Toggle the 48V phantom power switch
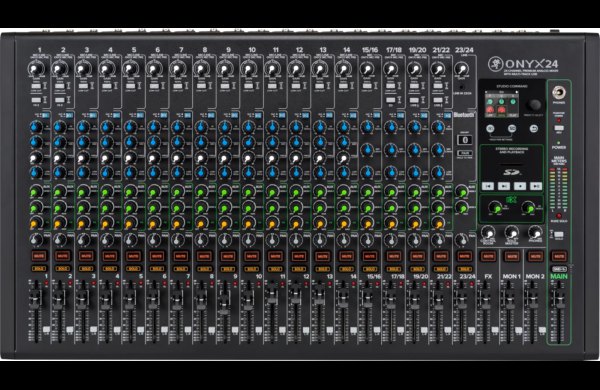Screen dimensions: 600x390 [559, 127]
